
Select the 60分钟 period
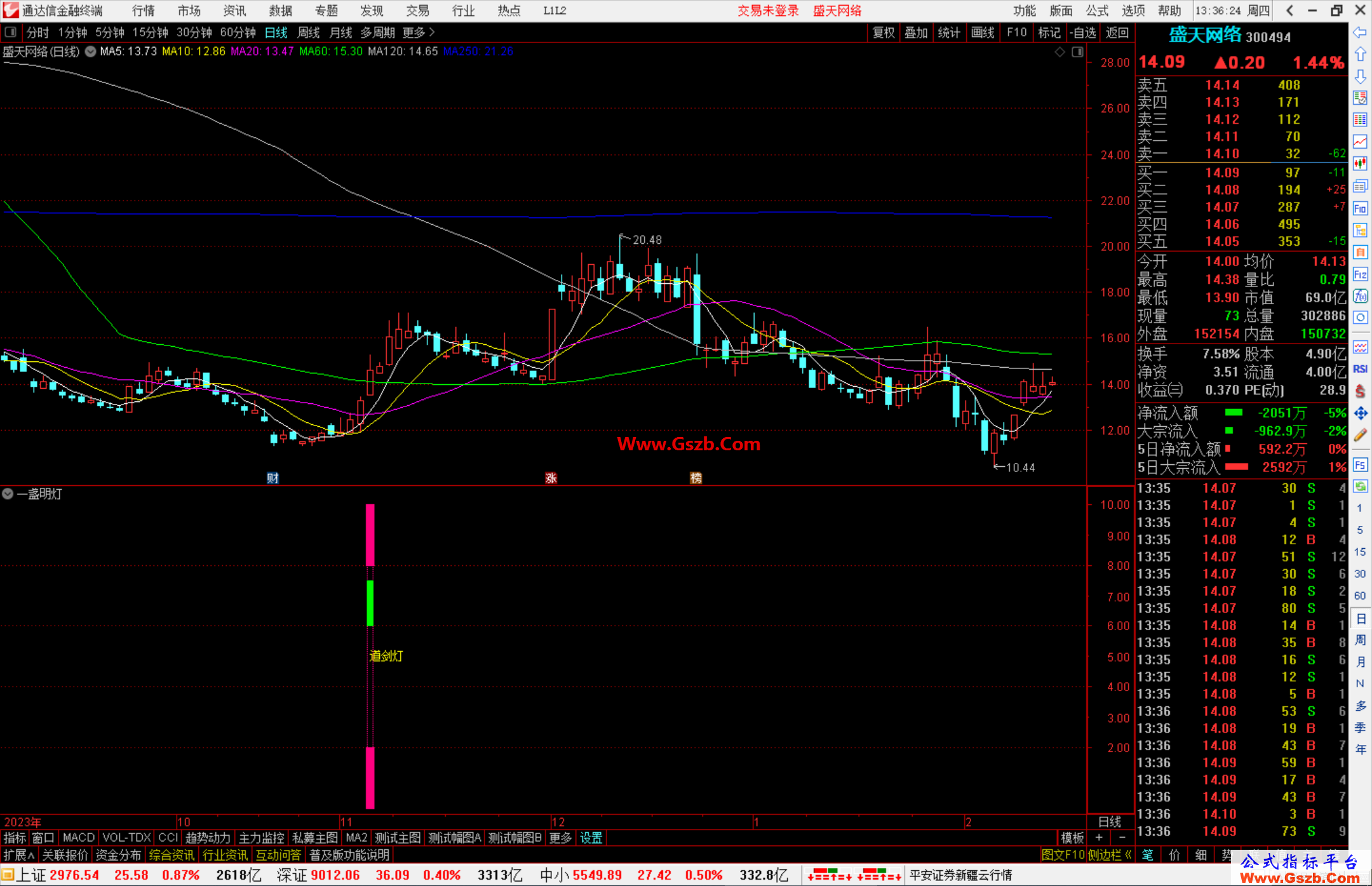pos(238,32)
